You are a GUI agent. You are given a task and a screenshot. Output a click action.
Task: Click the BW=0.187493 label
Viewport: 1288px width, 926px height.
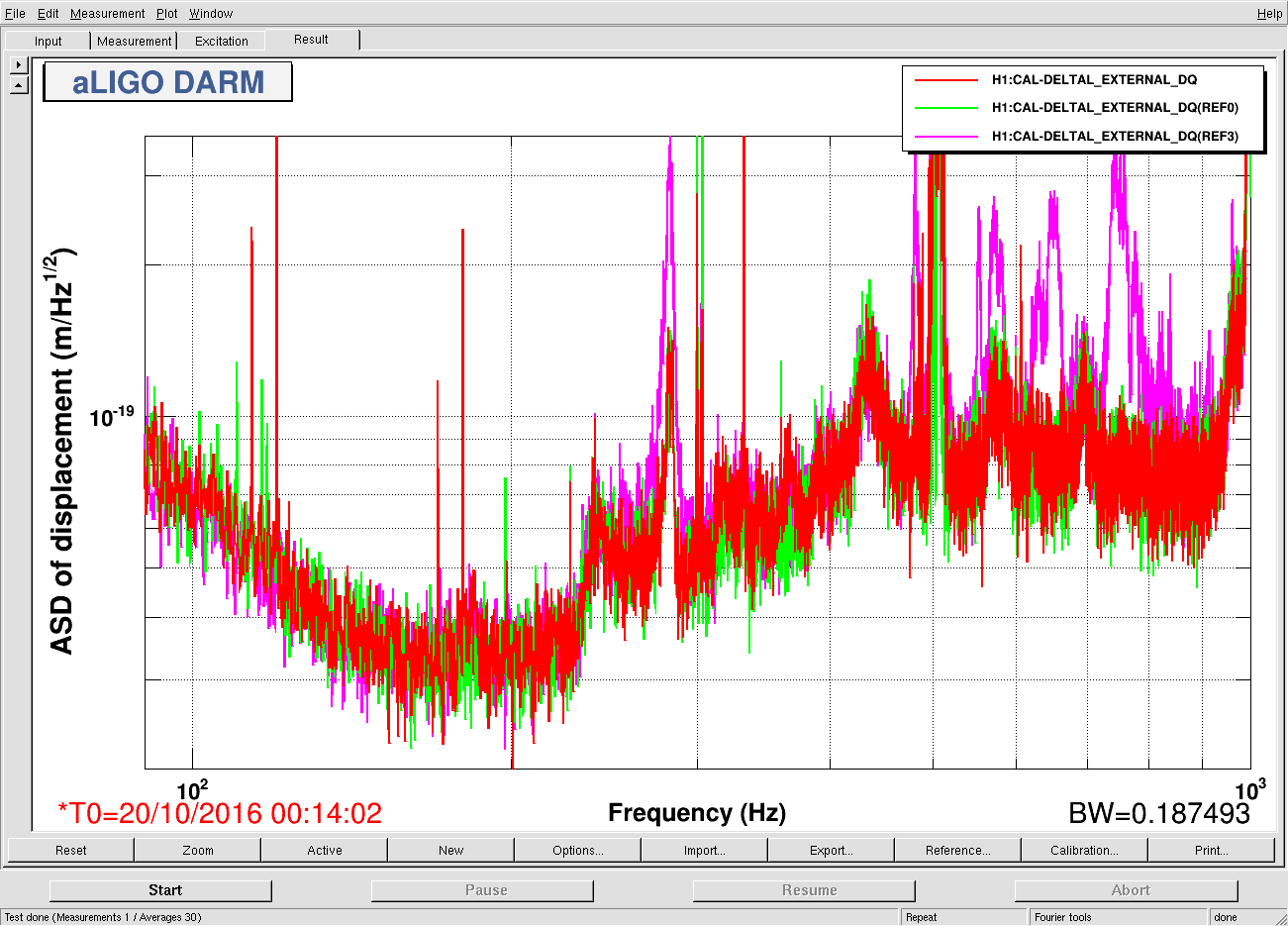tap(1159, 814)
